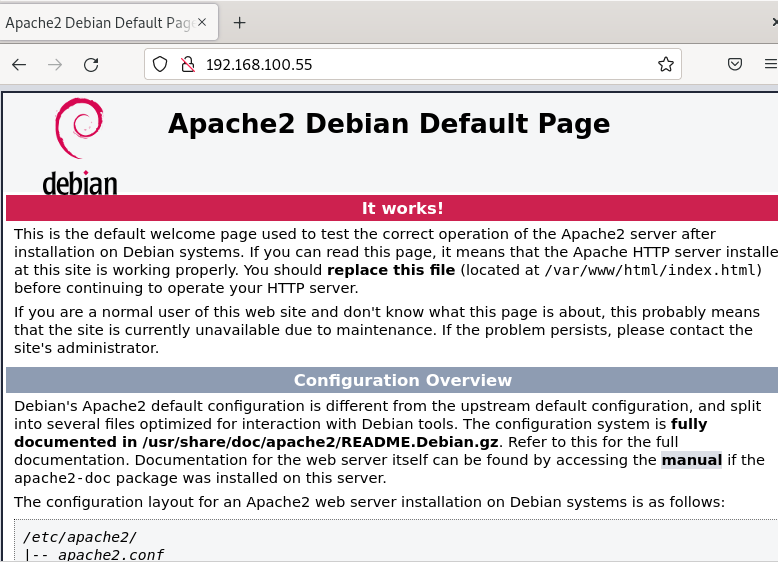Click the forward navigation arrow
Screen dimensions: 778x562
(55, 65)
